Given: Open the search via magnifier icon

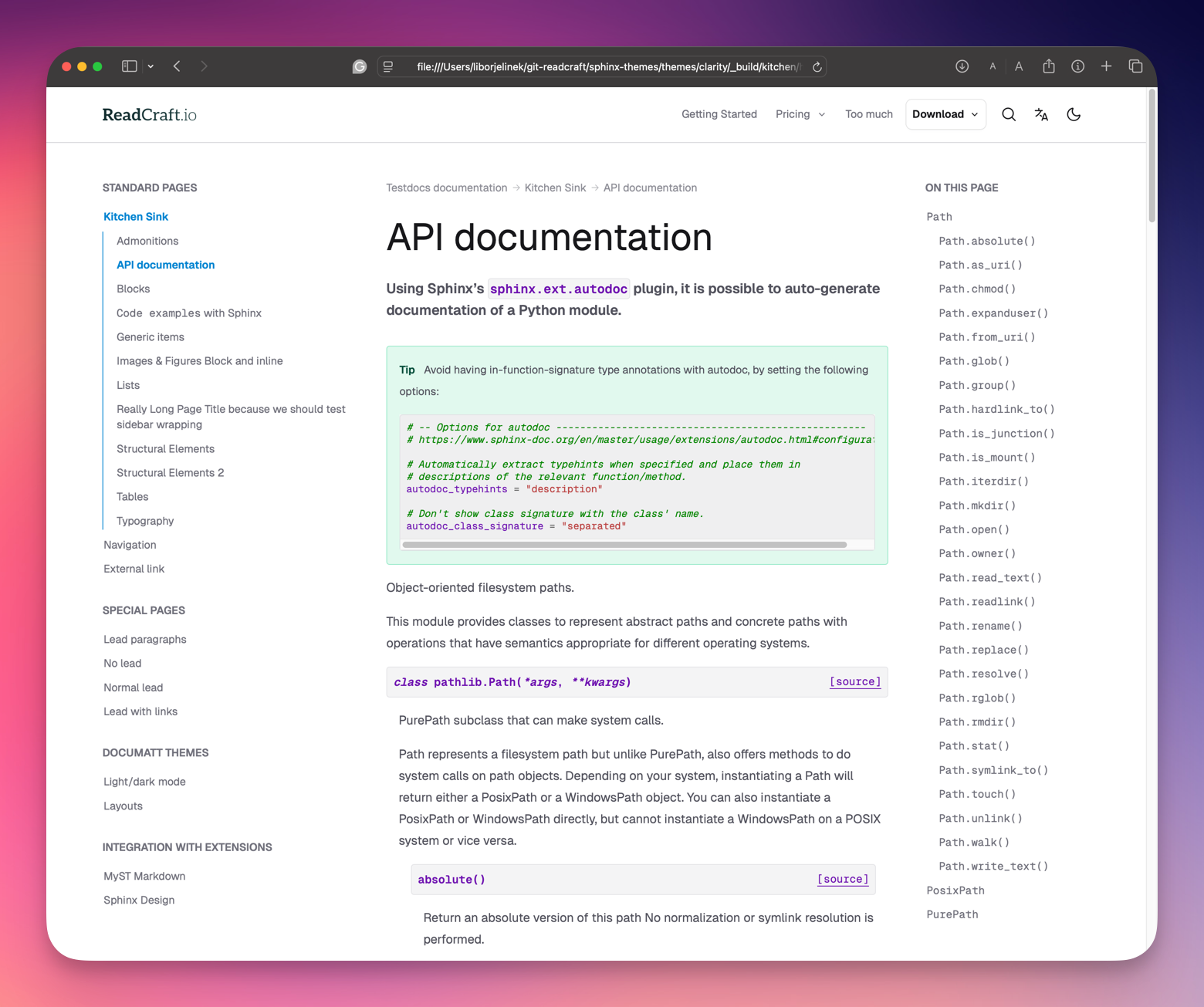Looking at the screenshot, I should pyautogui.click(x=1008, y=114).
